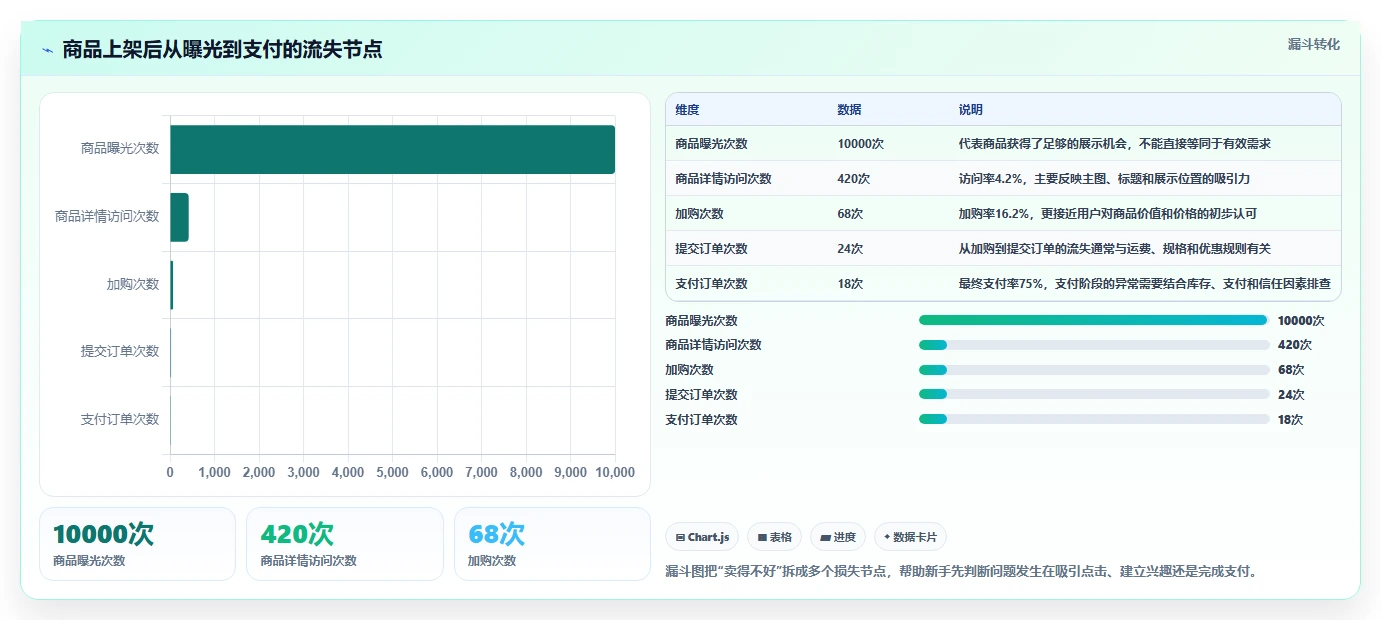Click the 18次 progress bar for 支付订单次数

pyautogui.click(x=1094, y=419)
